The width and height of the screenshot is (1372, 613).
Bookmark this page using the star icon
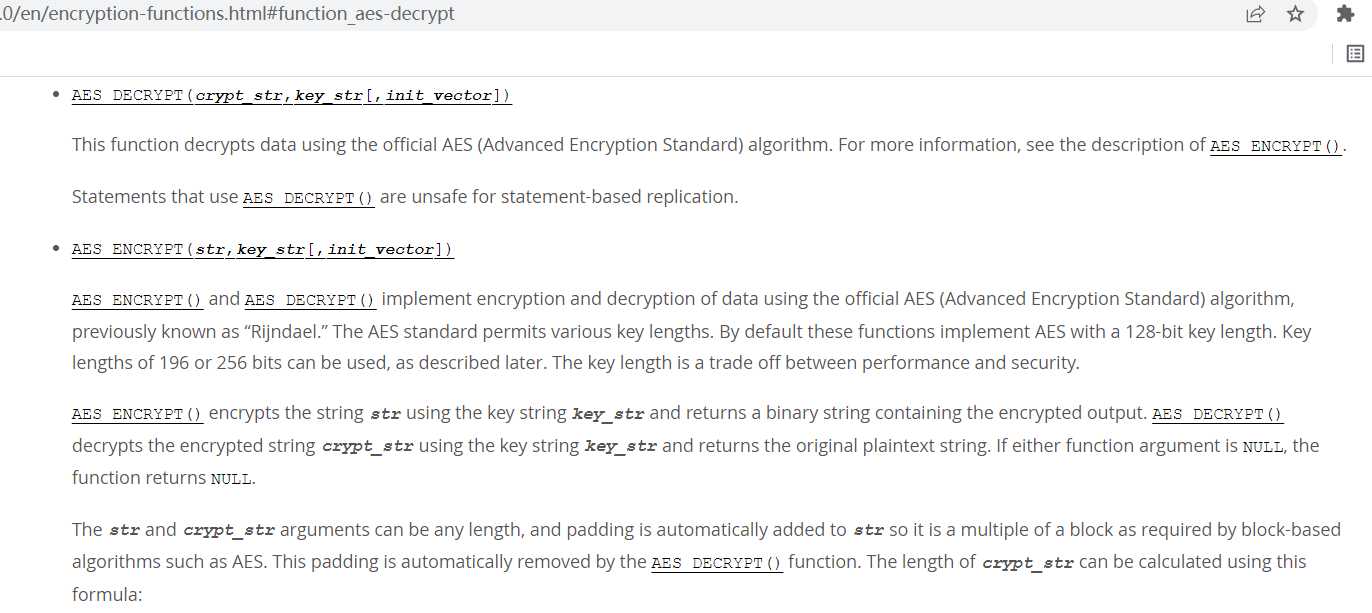(x=1295, y=14)
